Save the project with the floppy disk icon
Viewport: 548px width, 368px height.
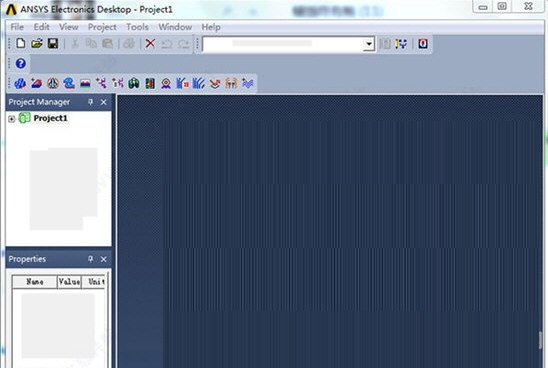pos(53,44)
